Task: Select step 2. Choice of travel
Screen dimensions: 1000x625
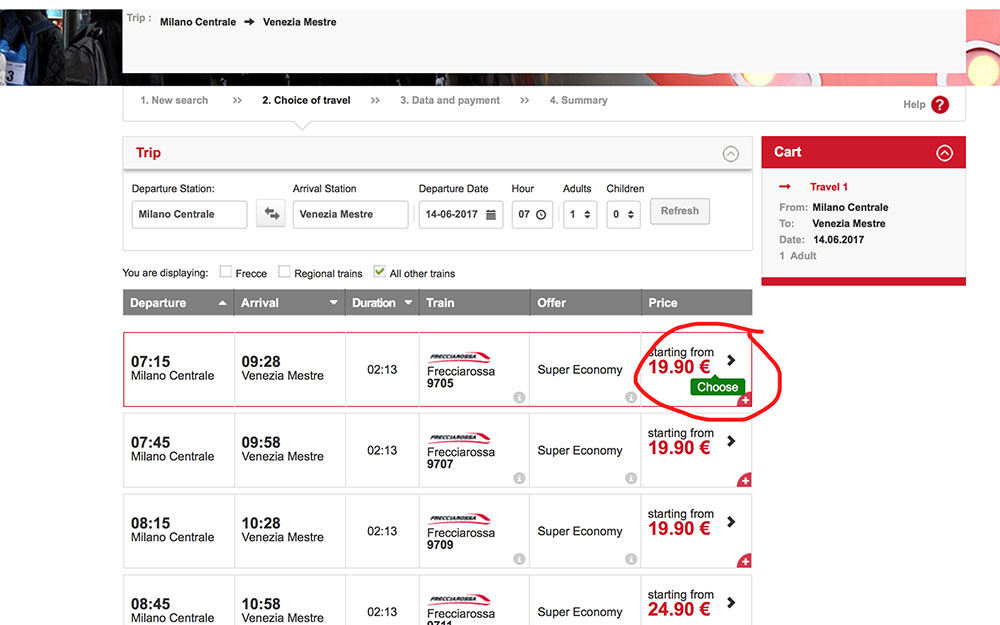Action: pos(306,100)
